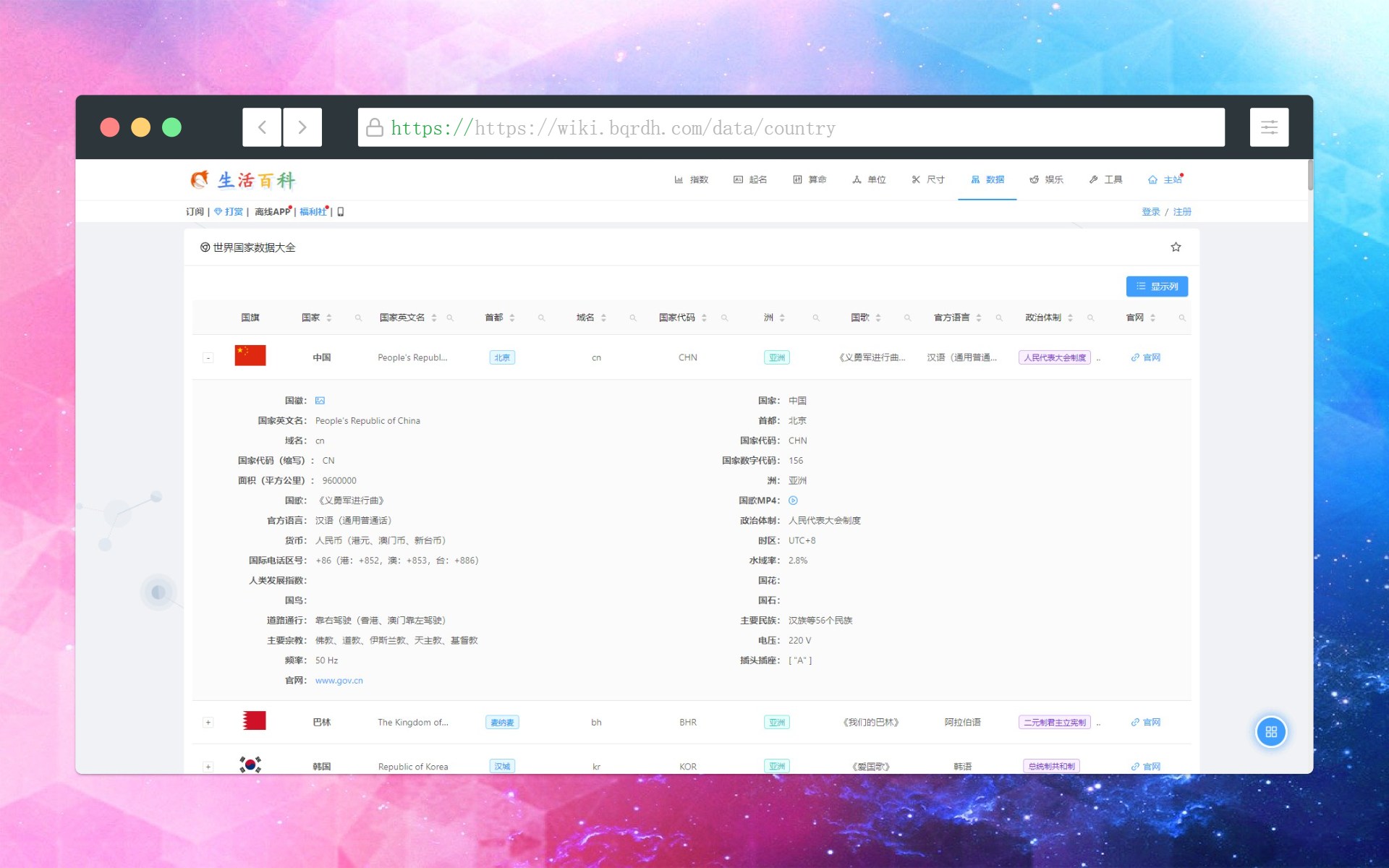
Task: Click the Bahrain flag thumbnail
Action: (x=254, y=720)
